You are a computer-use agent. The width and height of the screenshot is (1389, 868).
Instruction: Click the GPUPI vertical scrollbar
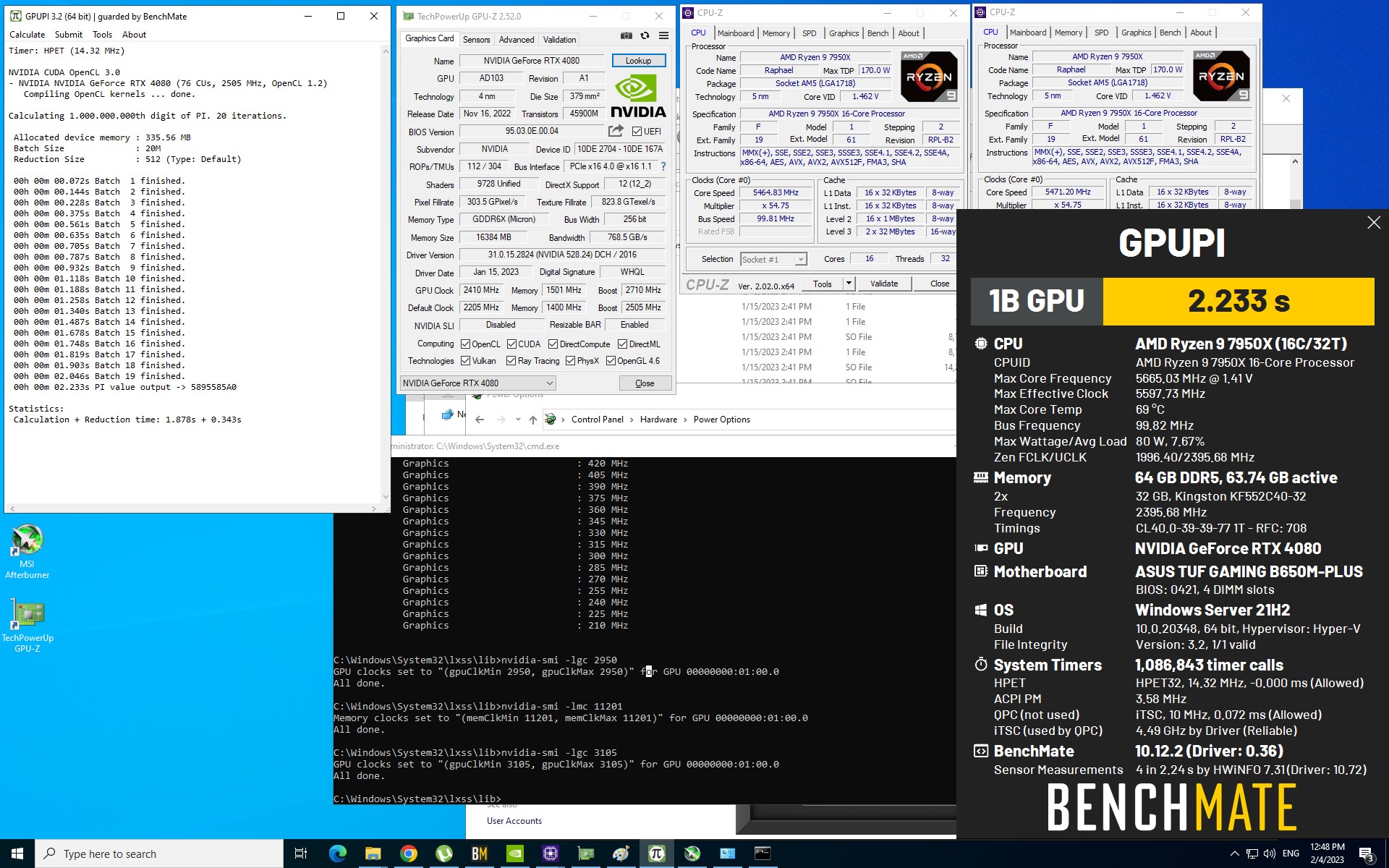386,275
